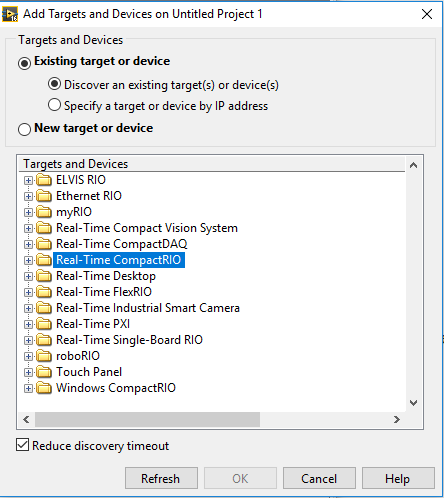Viewport: 444px width, 498px height.
Task: Select the Real-Time PXI folder icon
Action: tap(44, 324)
